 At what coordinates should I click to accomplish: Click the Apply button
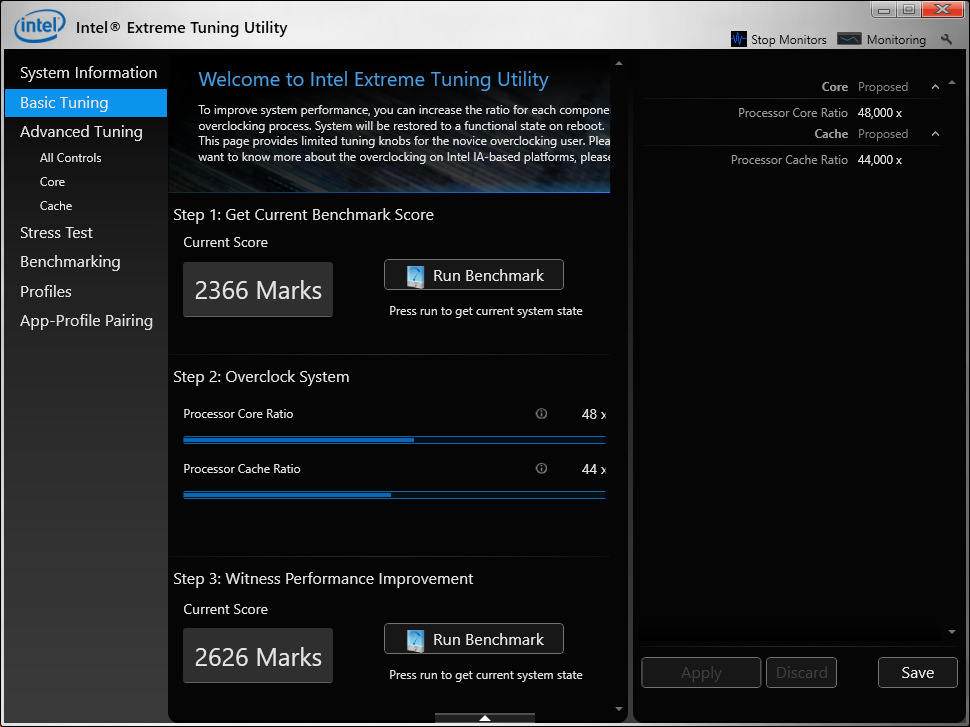tap(701, 673)
